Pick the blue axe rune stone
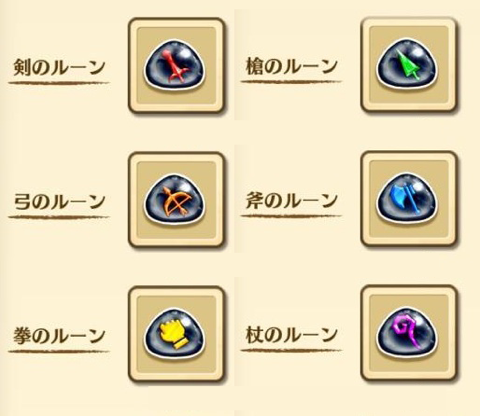 [407, 199]
